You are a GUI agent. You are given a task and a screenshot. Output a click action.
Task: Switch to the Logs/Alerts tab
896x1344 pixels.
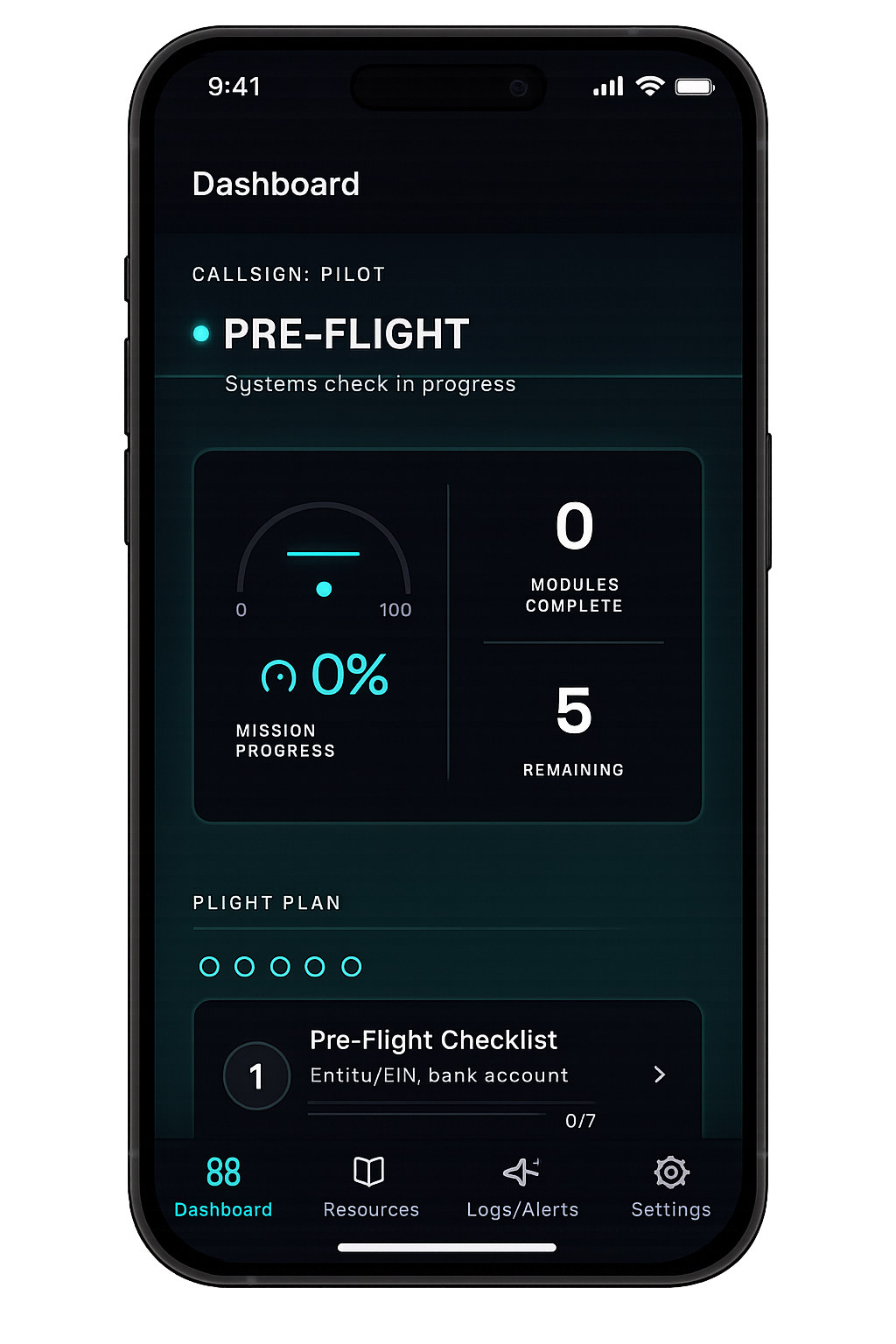[x=521, y=1188]
